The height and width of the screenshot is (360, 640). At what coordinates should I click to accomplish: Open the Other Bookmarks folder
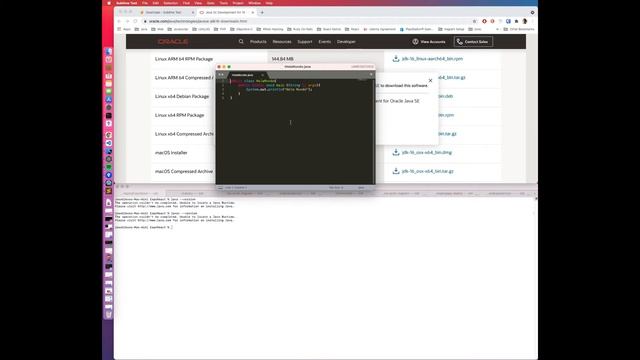tap(519, 29)
